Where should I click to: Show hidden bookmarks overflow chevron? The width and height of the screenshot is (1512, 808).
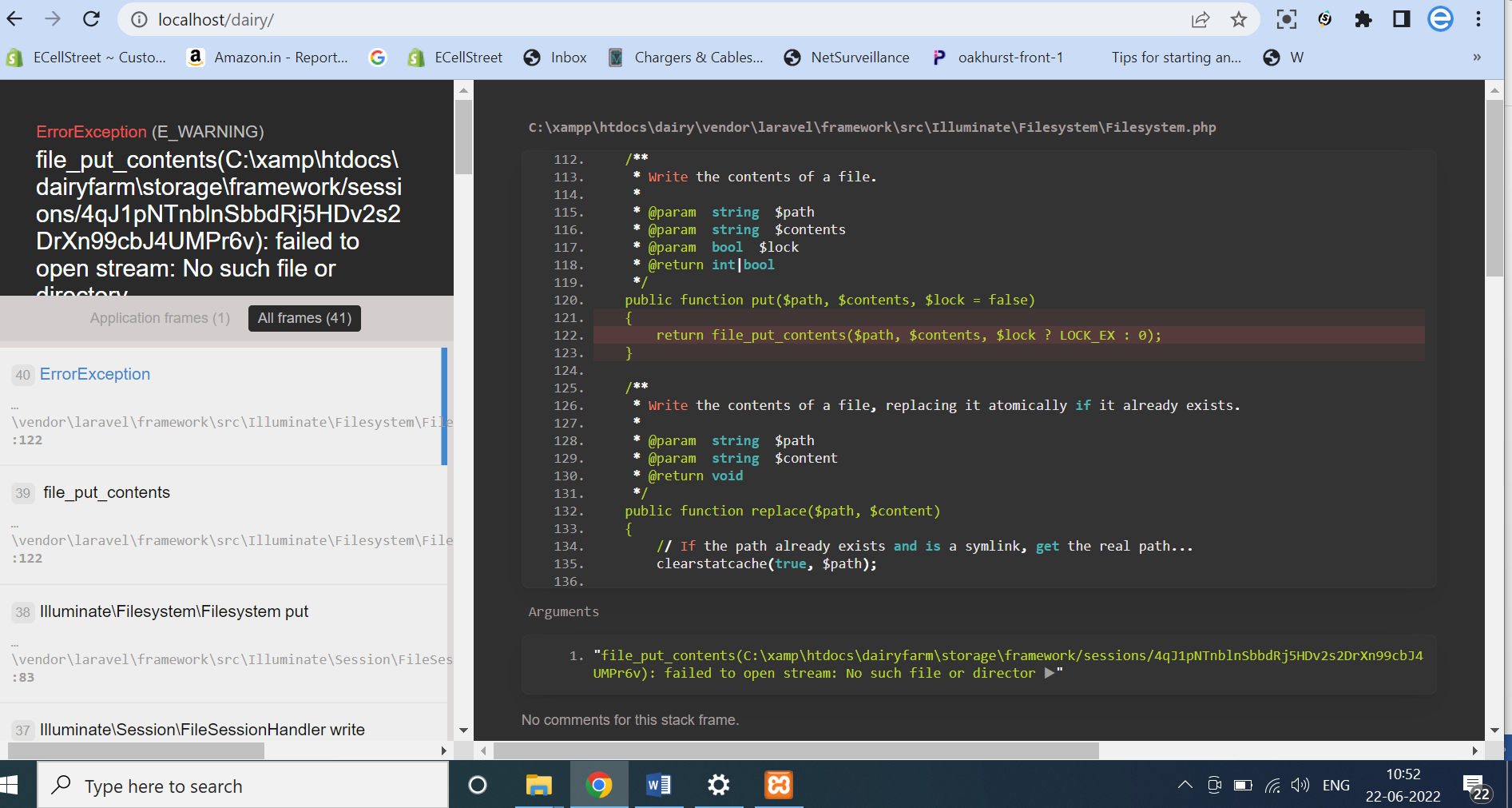[x=1477, y=58]
